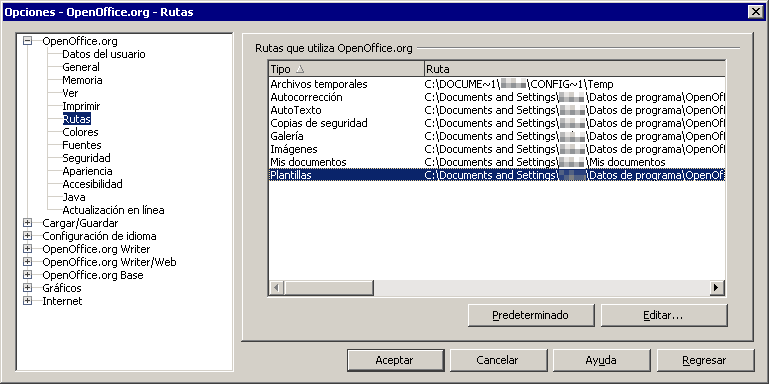Screen dimensions: 769x384
Task: Select Datos del usuario in tree
Action: click(103, 54)
